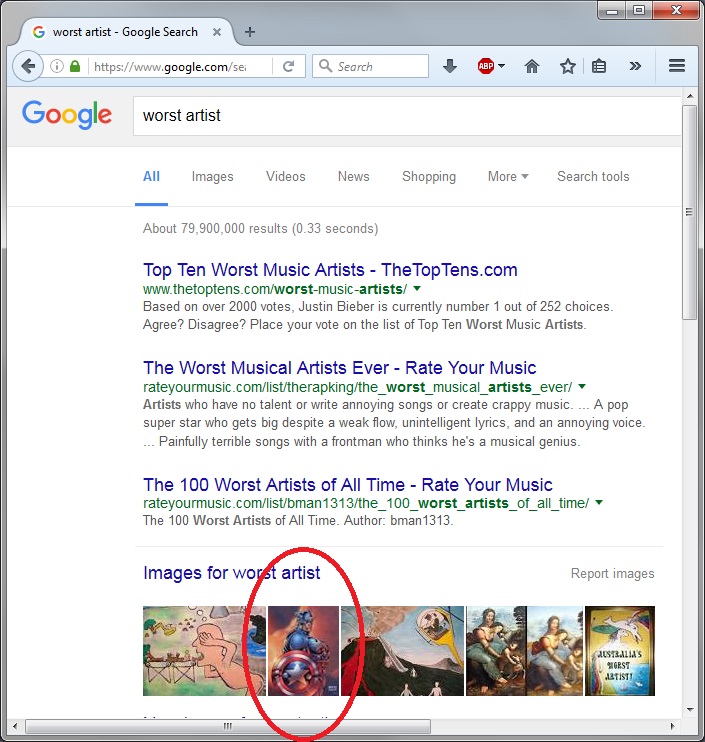Click the Captain America image thumbnail
This screenshot has height=742, width=705.
[x=303, y=650]
